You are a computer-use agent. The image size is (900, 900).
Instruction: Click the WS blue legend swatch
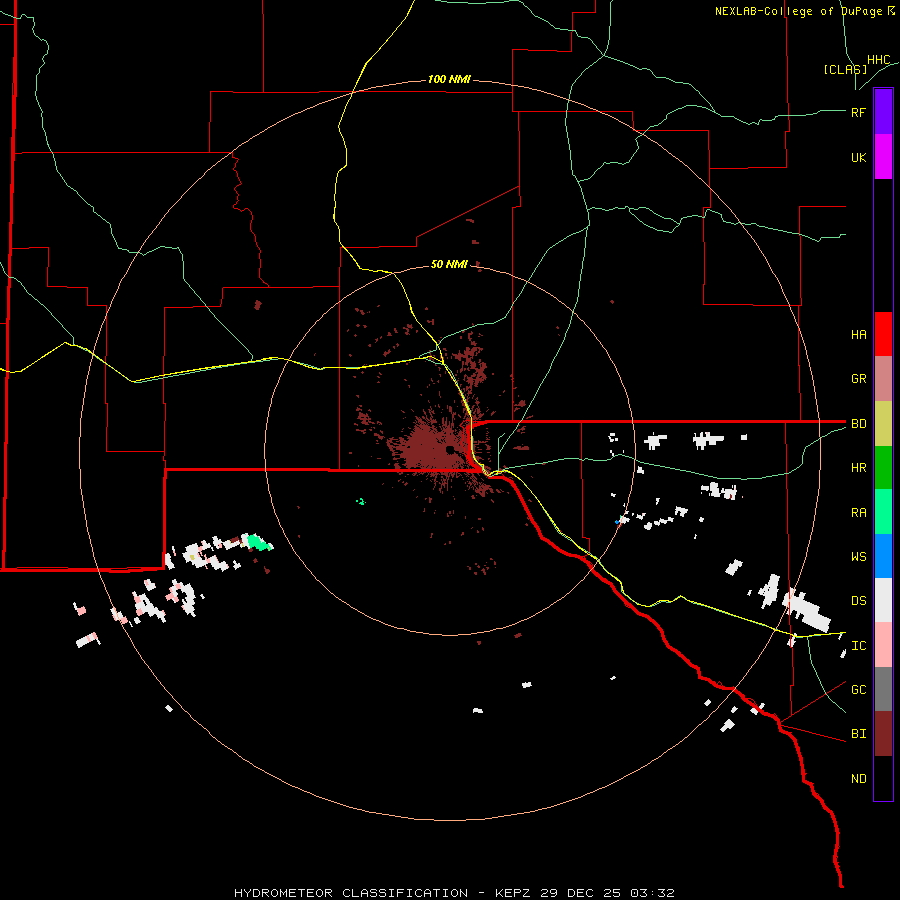click(883, 556)
